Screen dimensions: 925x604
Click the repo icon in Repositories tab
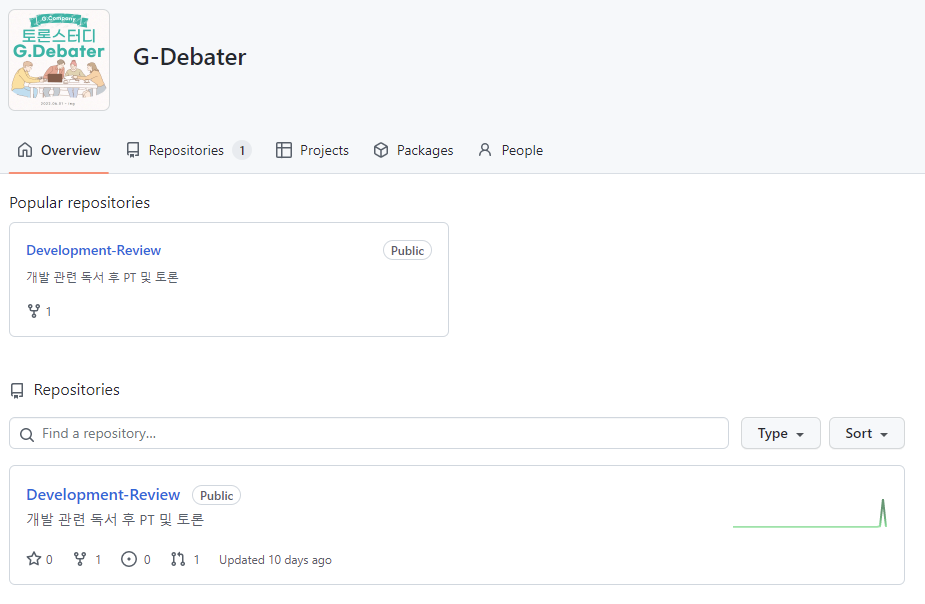(x=133, y=150)
